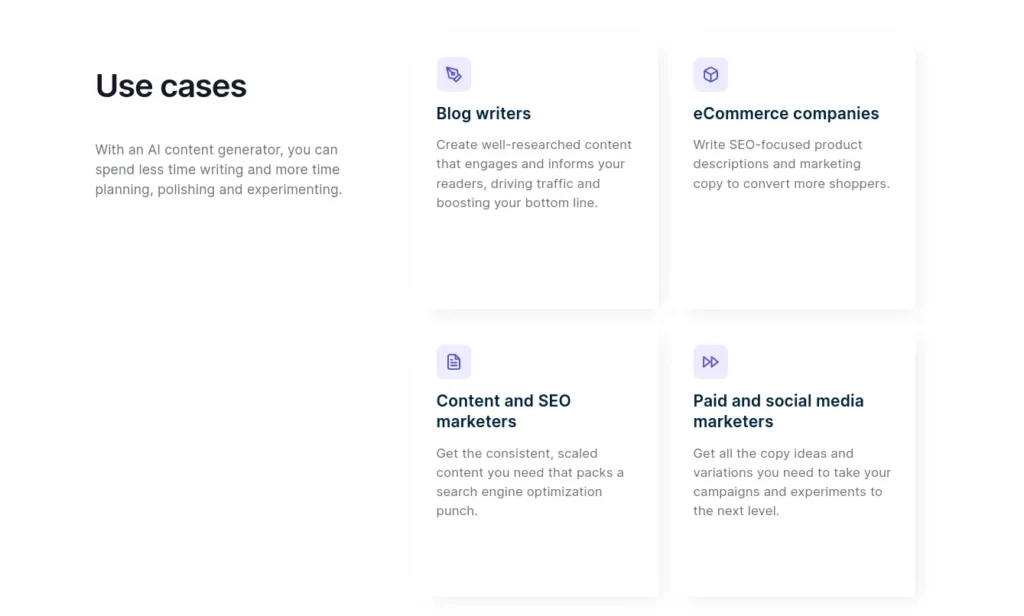Open the eCommerce companies heading
The image size is (1024, 616).
point(786,114)
